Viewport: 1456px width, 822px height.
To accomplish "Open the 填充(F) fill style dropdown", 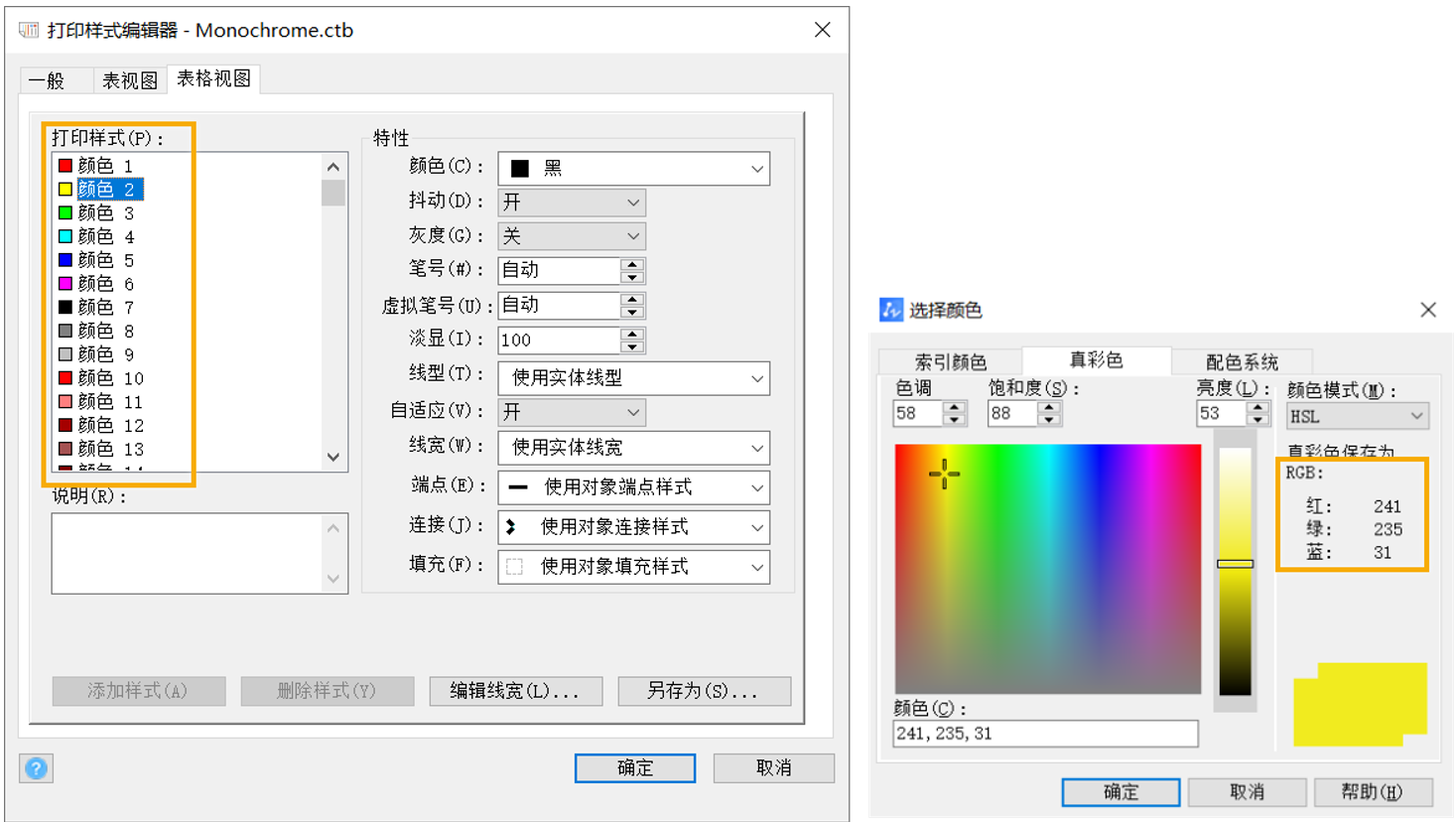I will [x=633, y=567].
